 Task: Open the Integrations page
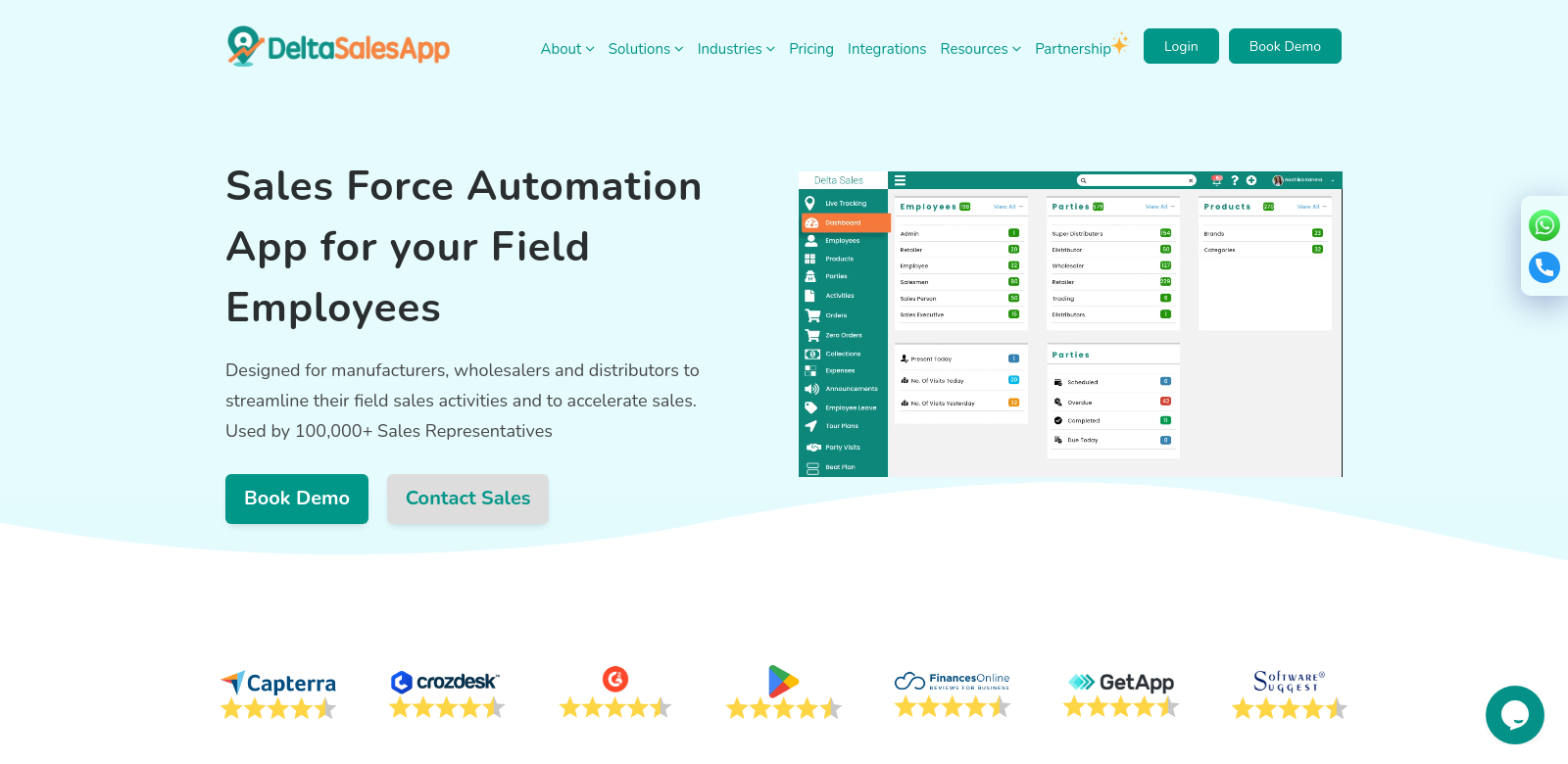point(887,49)
